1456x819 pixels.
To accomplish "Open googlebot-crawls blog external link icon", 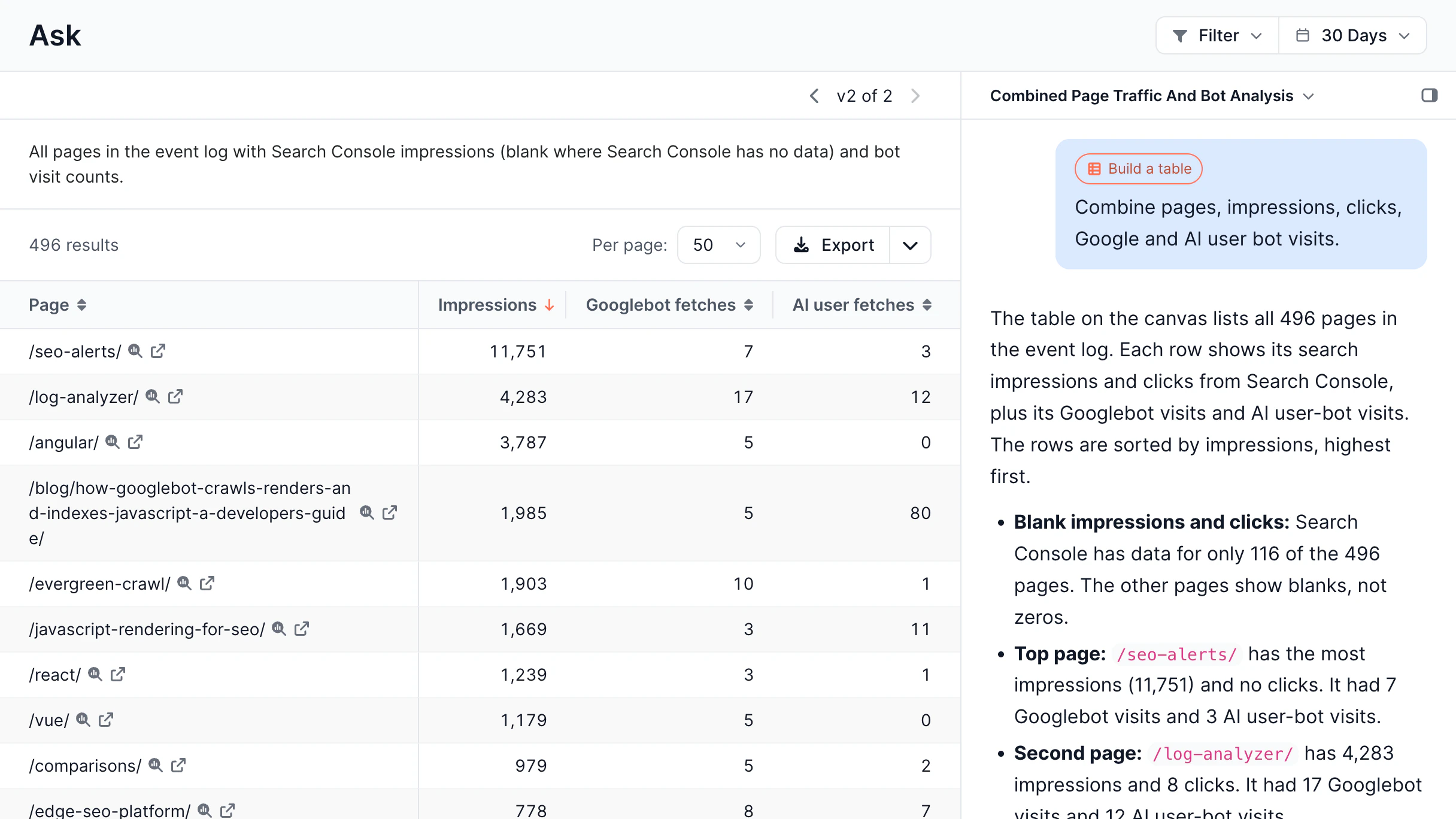I will coord(390,512).
